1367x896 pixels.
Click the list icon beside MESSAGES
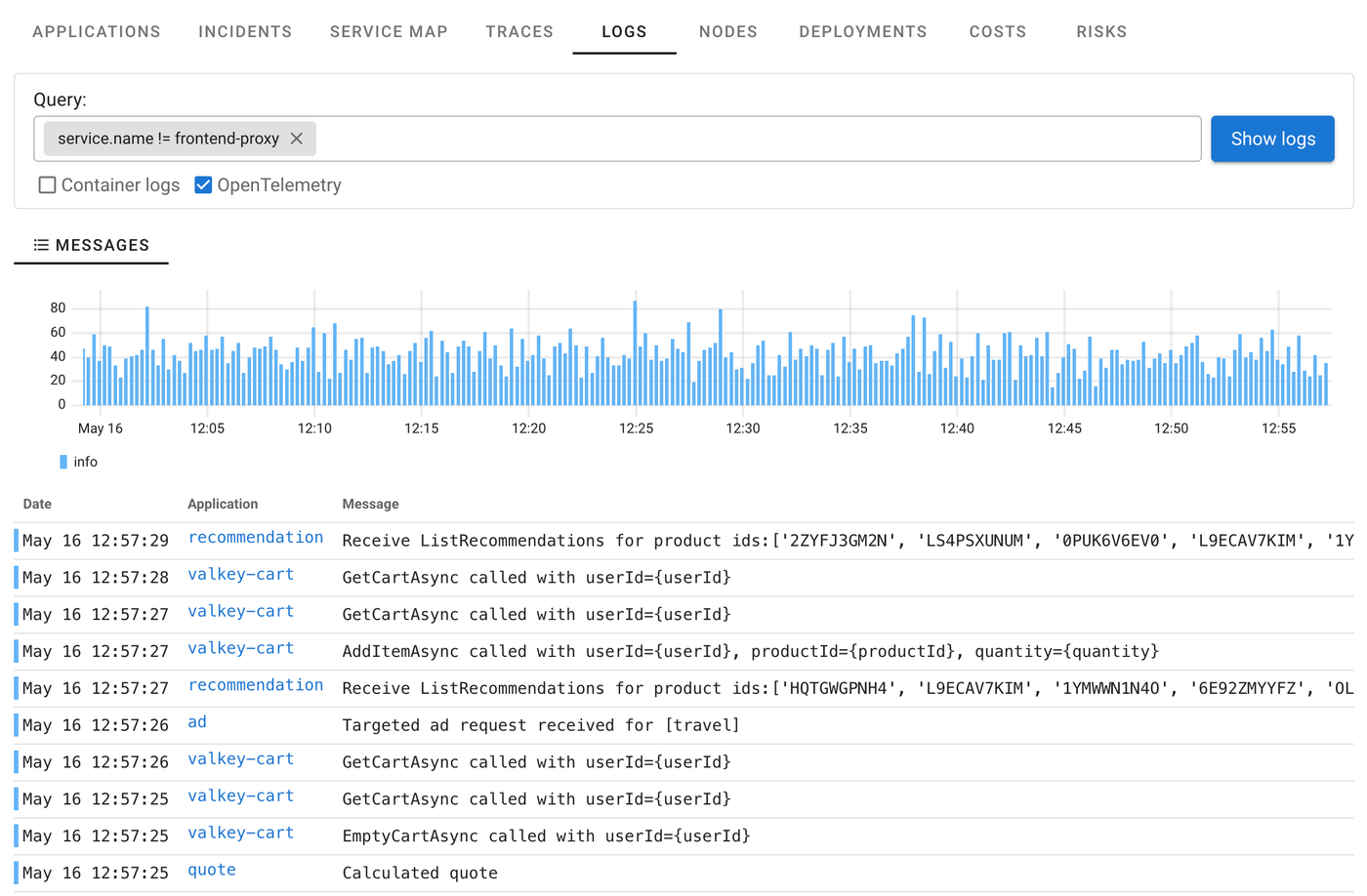(40, 245)
